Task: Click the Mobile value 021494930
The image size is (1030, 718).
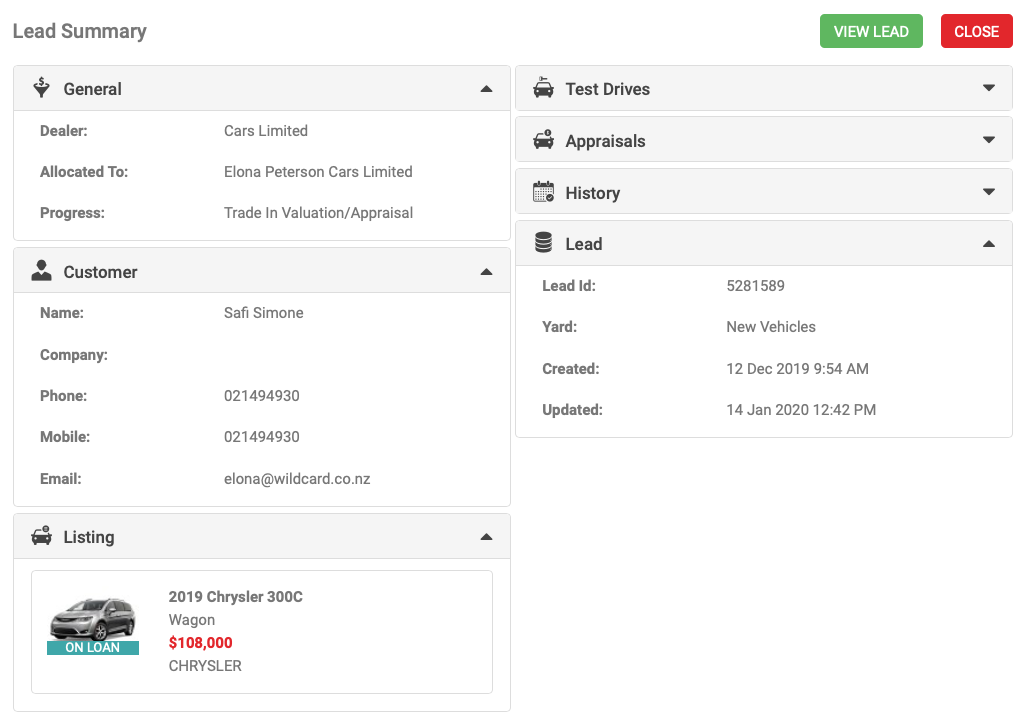Action: 261,437
